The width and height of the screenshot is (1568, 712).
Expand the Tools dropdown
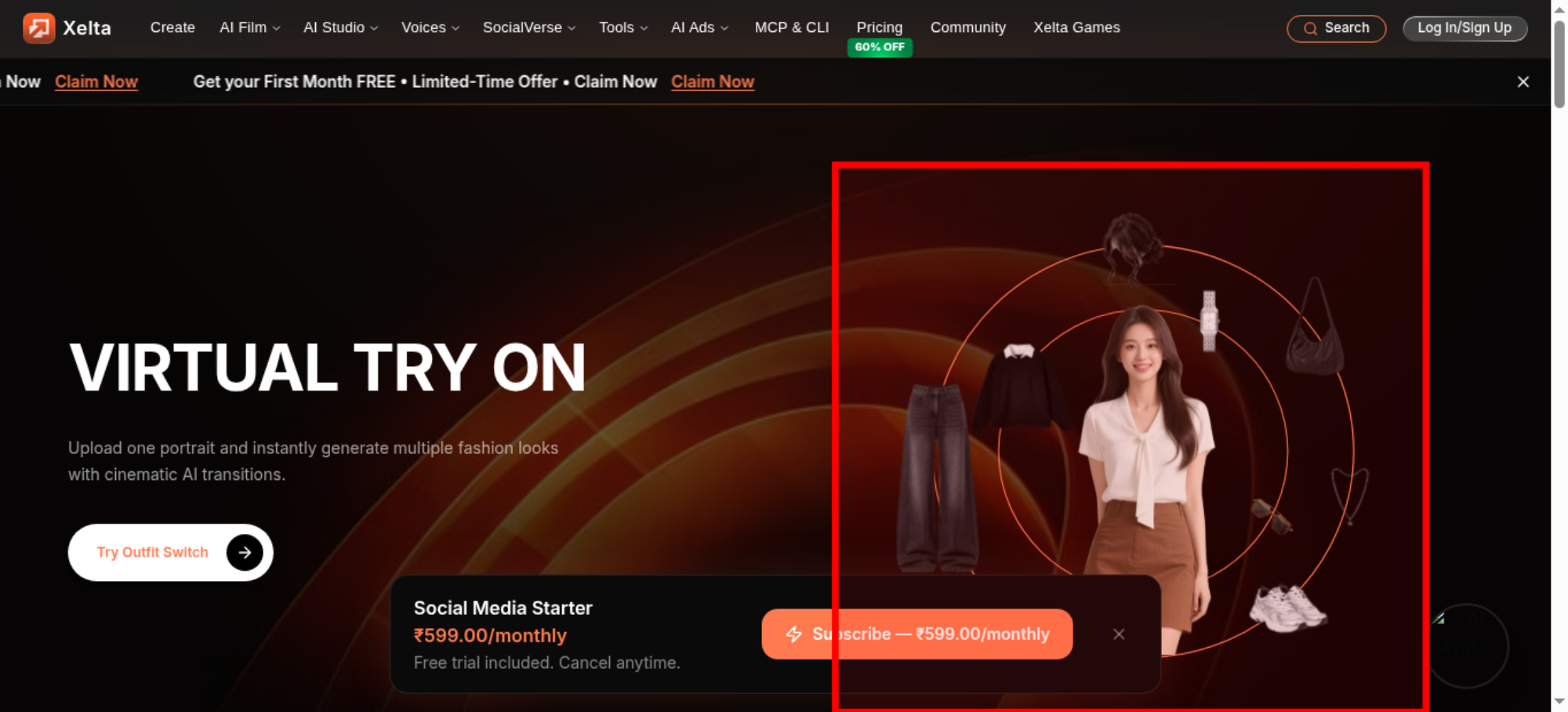(x=623, y=27)
